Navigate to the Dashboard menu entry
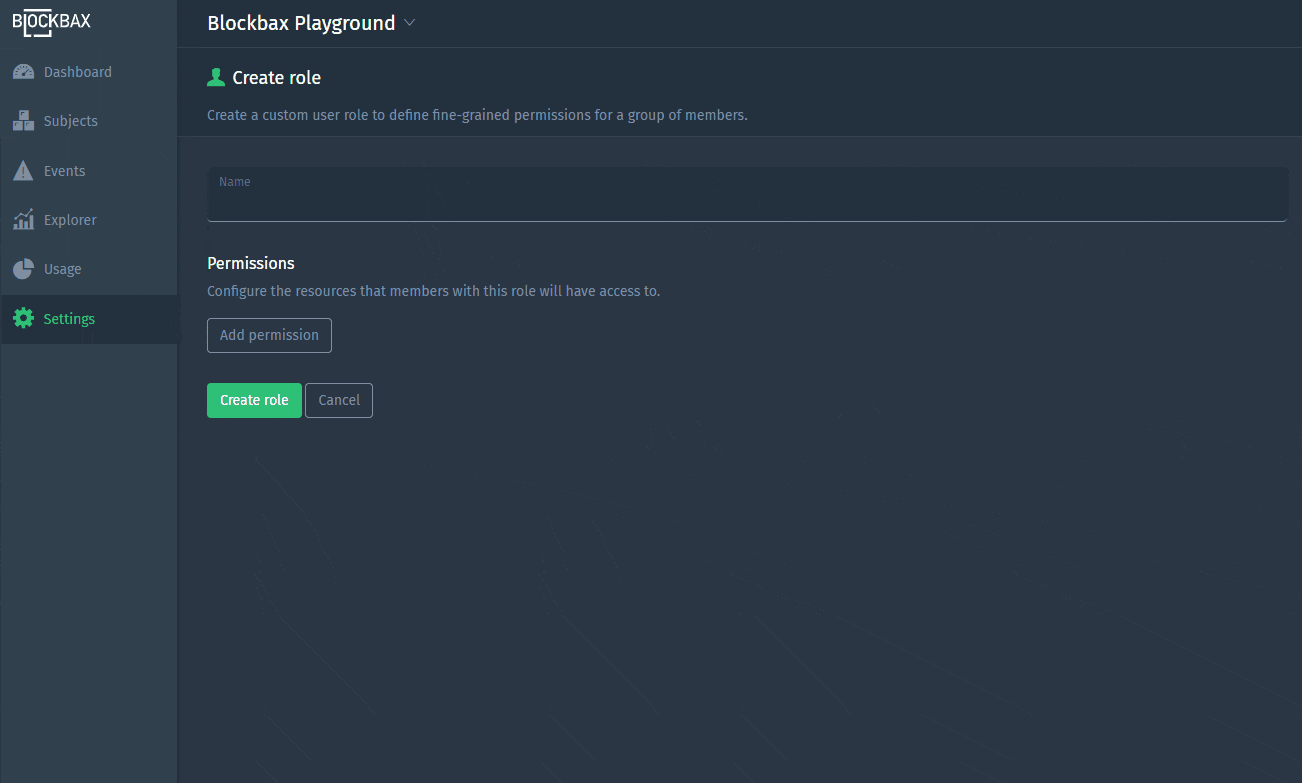This screenshot has width=1302, height=783. (77, 71)
